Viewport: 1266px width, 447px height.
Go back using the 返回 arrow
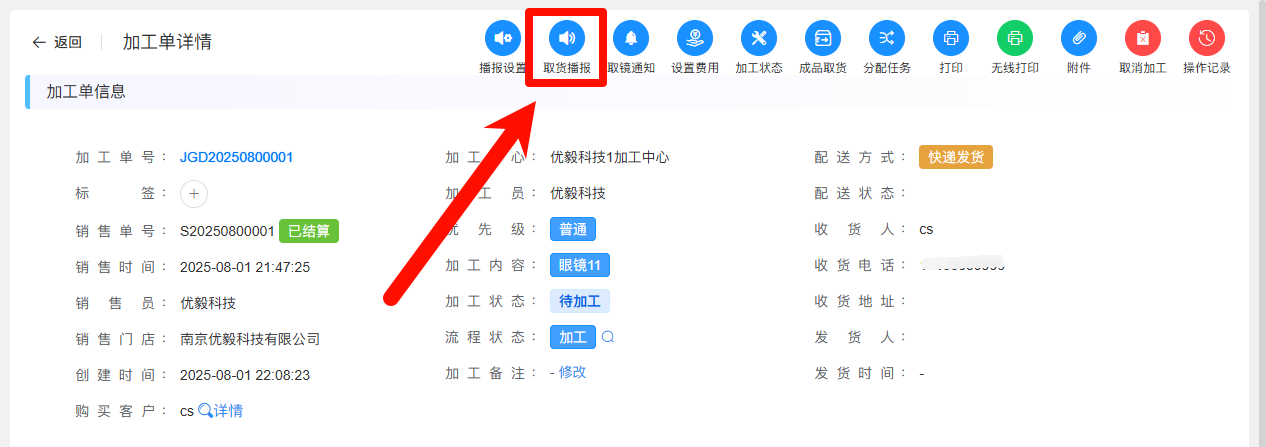pyautogui.click(x=57, y=42)
